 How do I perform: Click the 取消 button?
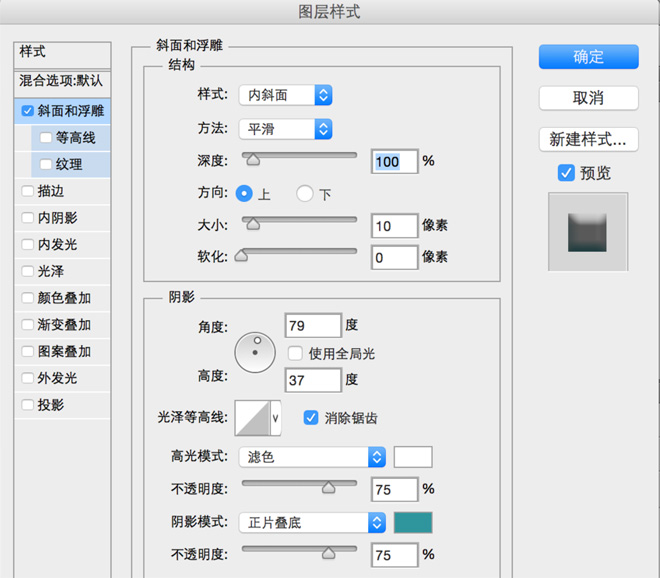588,98
